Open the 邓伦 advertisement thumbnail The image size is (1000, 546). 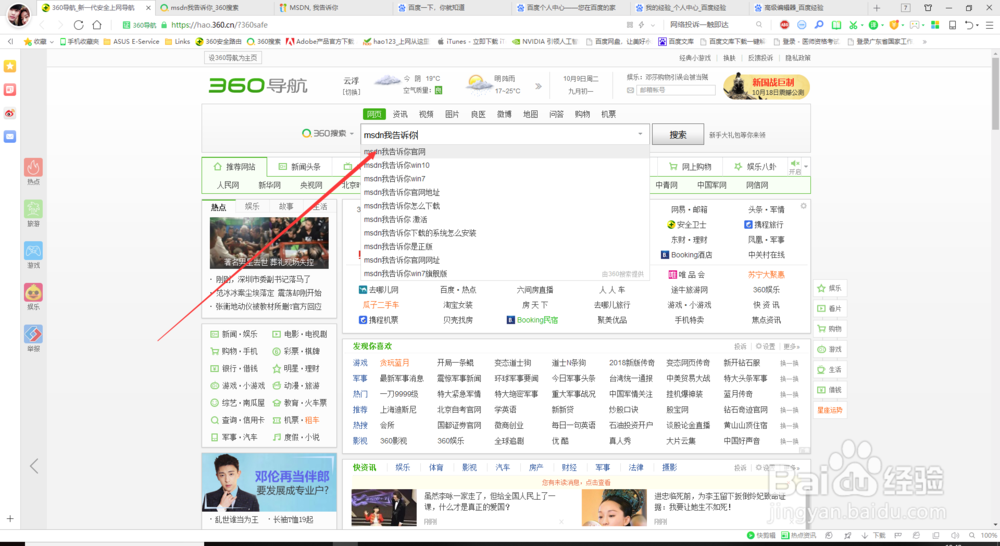coord(269,482)
